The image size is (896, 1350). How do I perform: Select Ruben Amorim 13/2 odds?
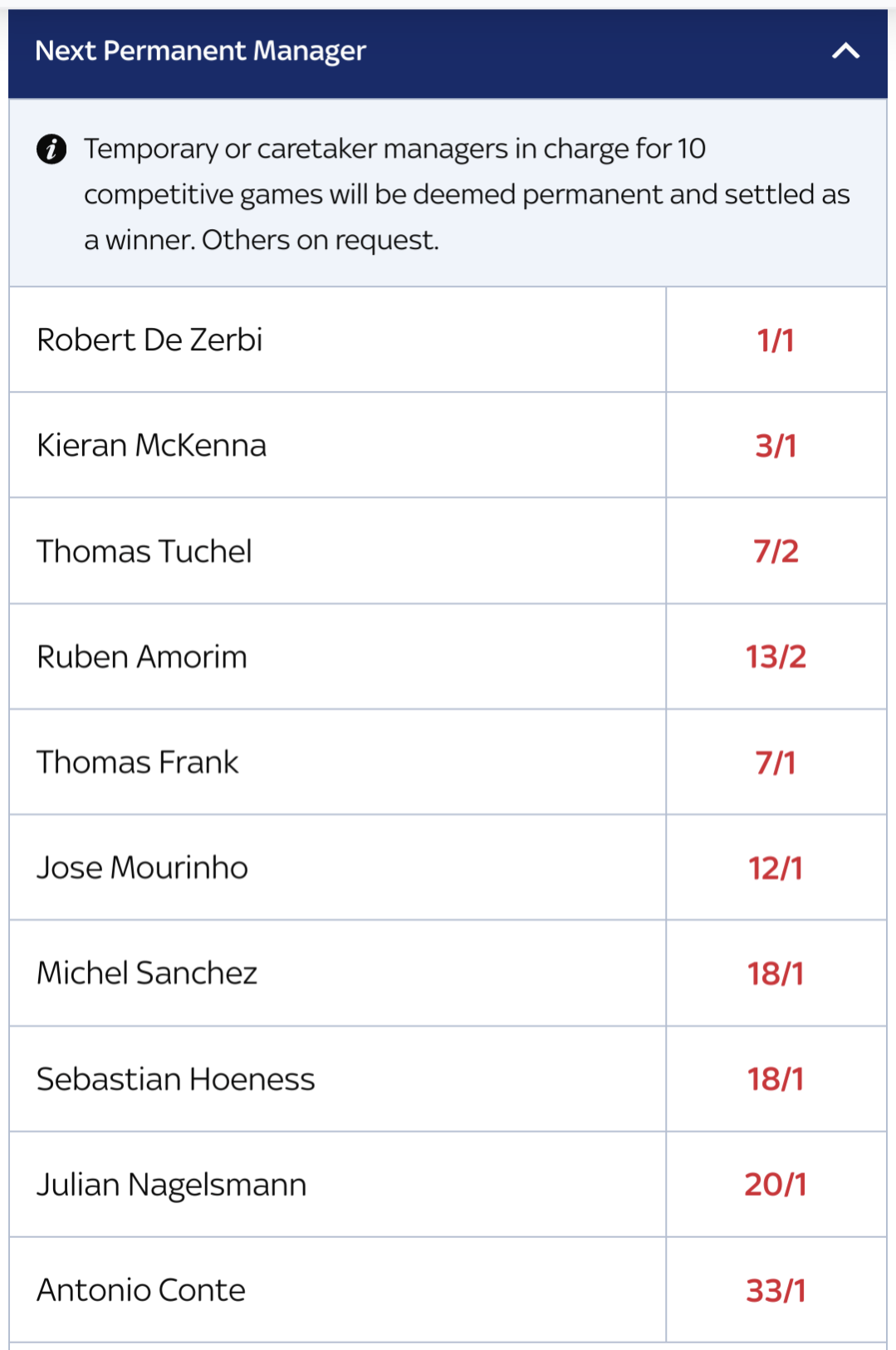(x=776, y=657)
